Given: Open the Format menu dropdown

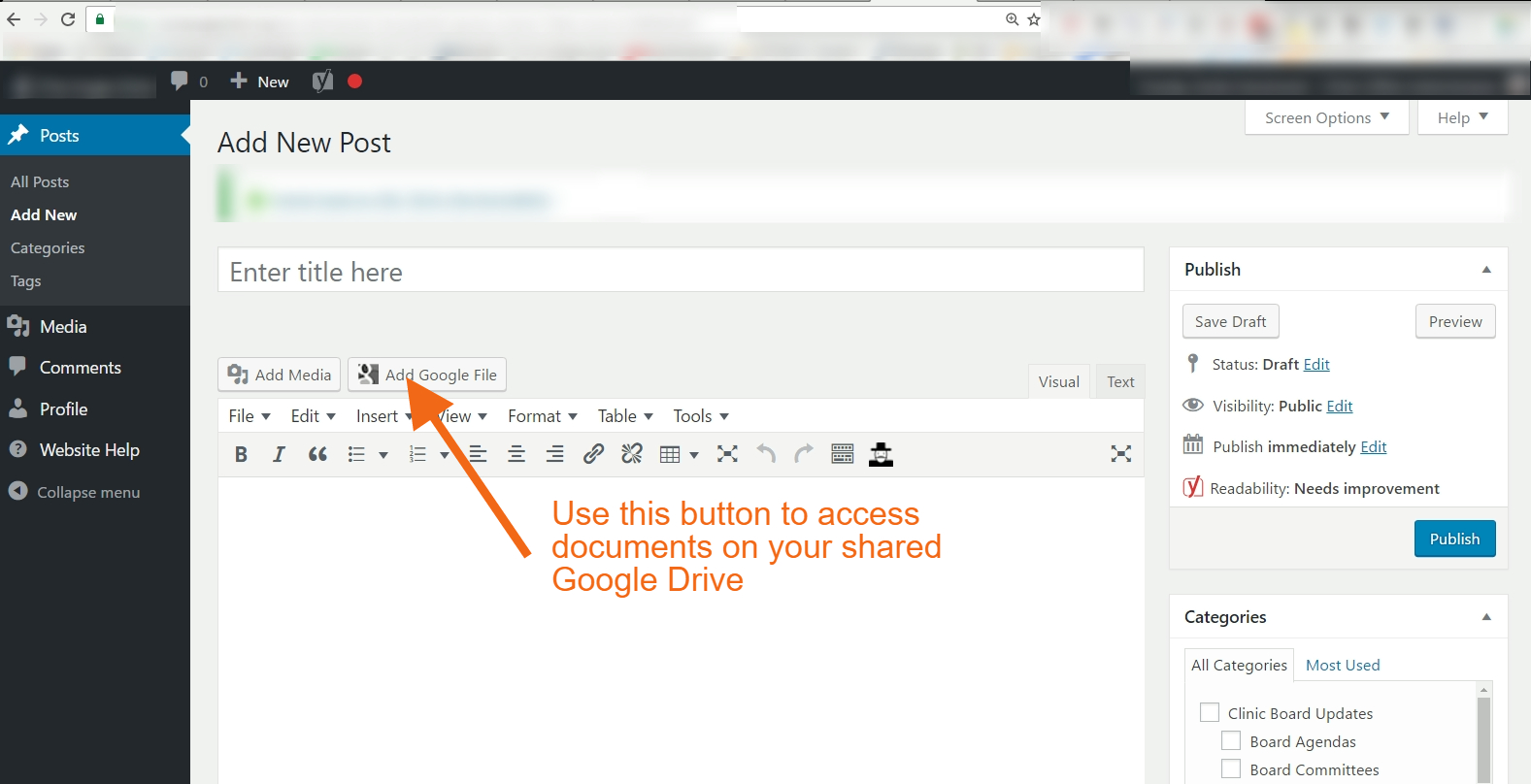Looking at the screenshot, I should point(543,416).
